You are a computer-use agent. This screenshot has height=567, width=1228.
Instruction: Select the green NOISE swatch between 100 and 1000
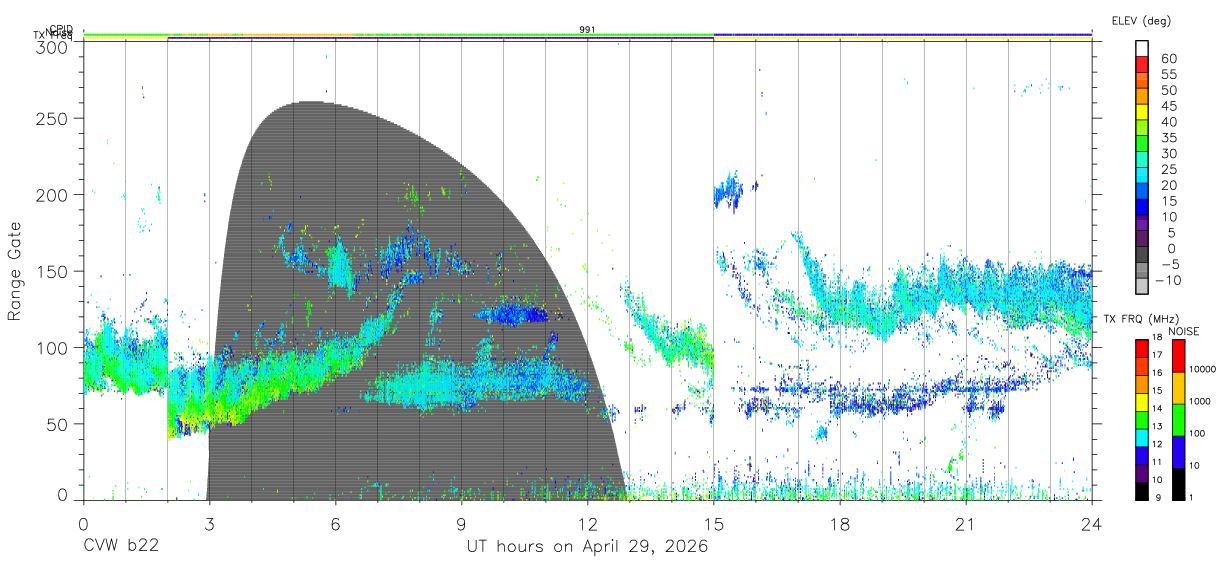[x=1178, y=420]
